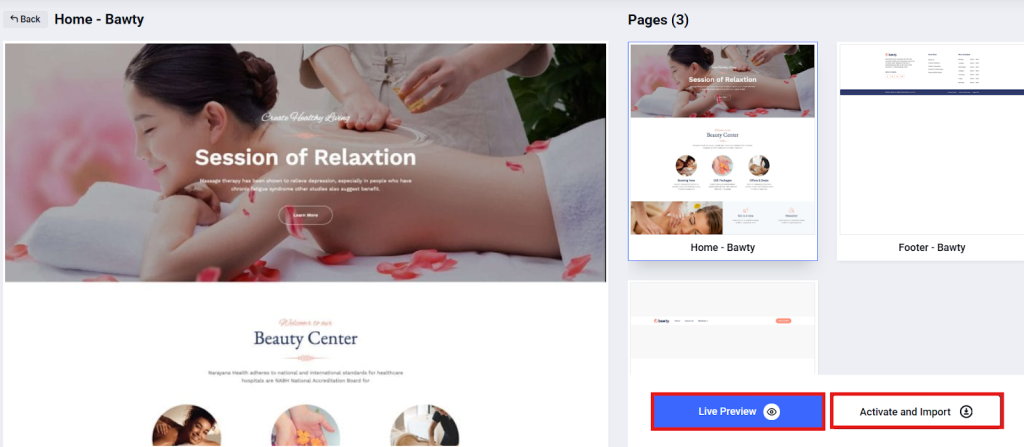This screenshot has height=447, width=1024.
Task: Click the Home - Bawty page title
Action: point(99,20)
